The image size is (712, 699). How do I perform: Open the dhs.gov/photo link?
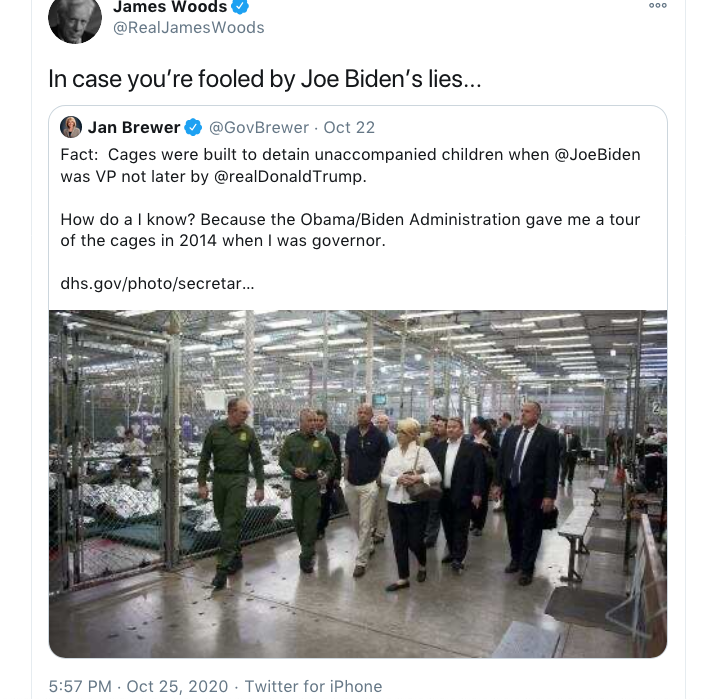point(157,283)
